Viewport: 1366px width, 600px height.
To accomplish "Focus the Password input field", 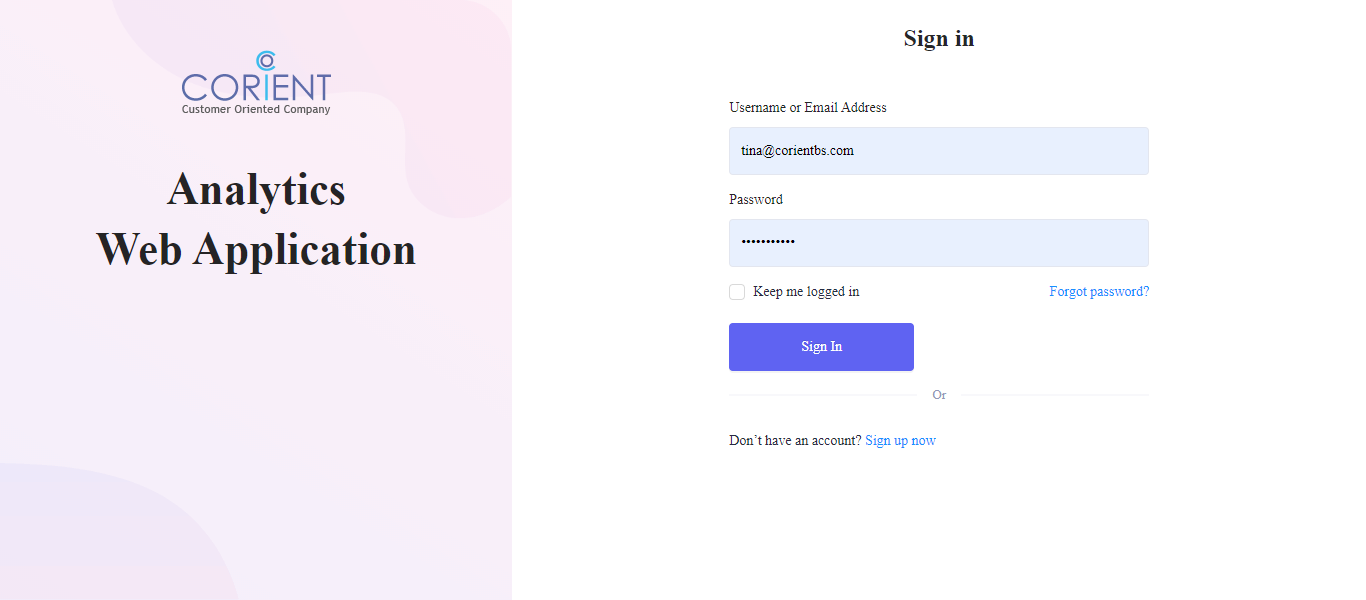I will pyautogui.click(x=939, y=243).
